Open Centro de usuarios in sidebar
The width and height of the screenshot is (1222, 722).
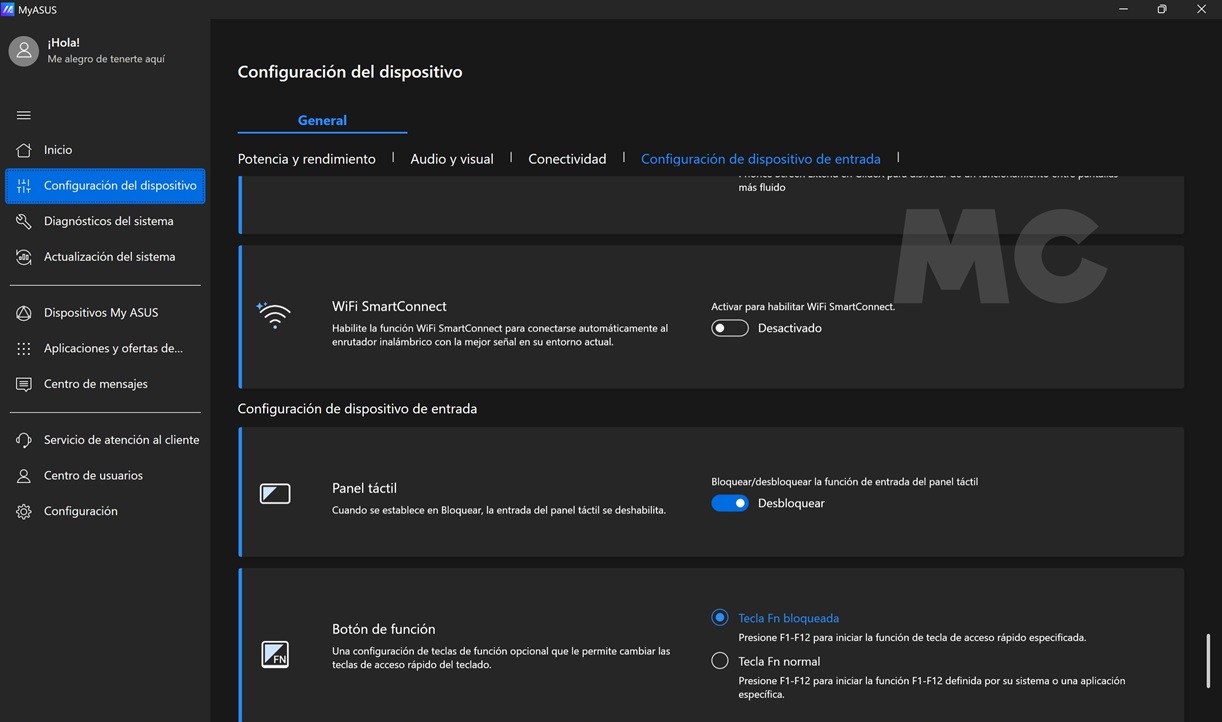pyautogui.click(x=93, y=475)
